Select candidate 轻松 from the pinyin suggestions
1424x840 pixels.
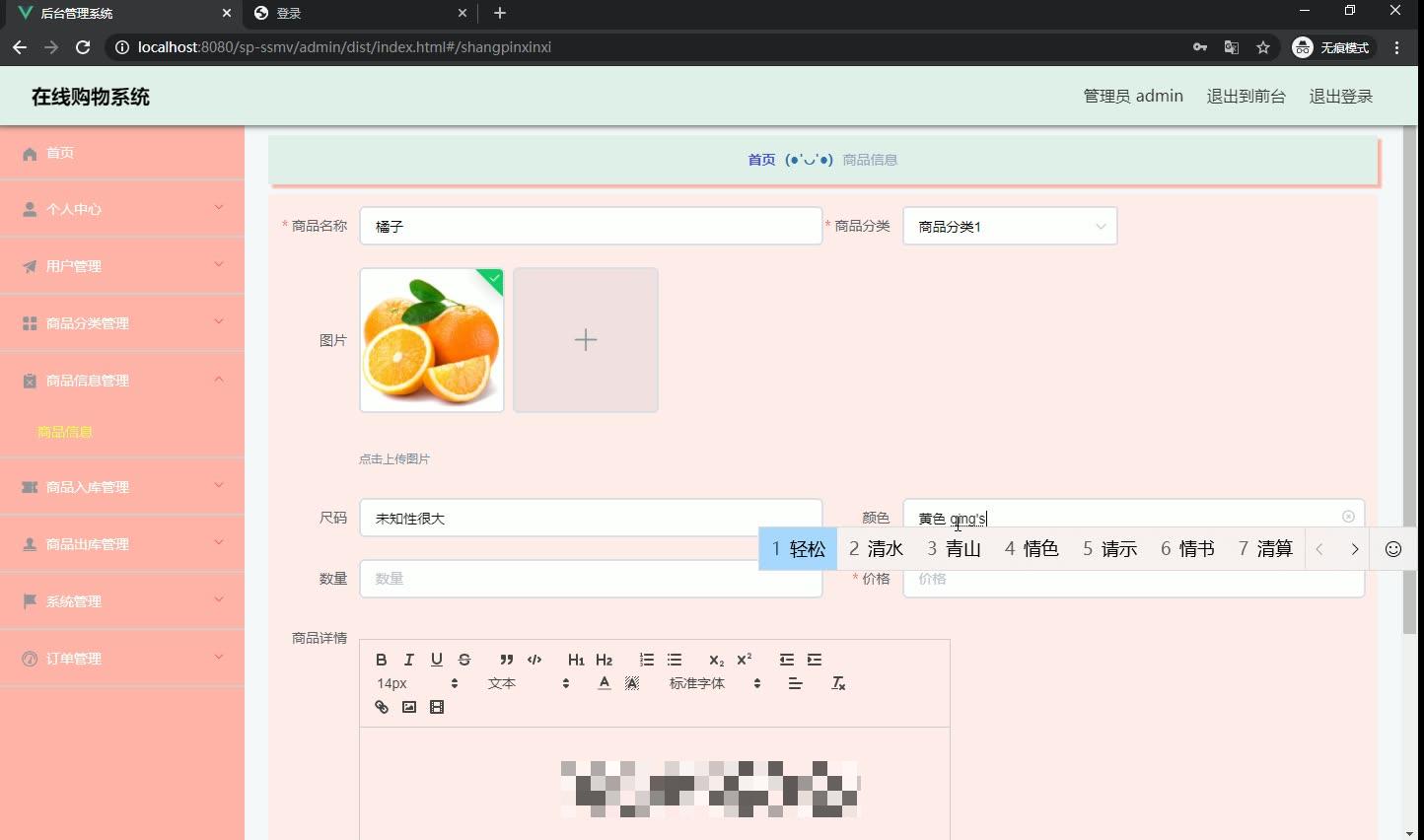pos(798,548)
